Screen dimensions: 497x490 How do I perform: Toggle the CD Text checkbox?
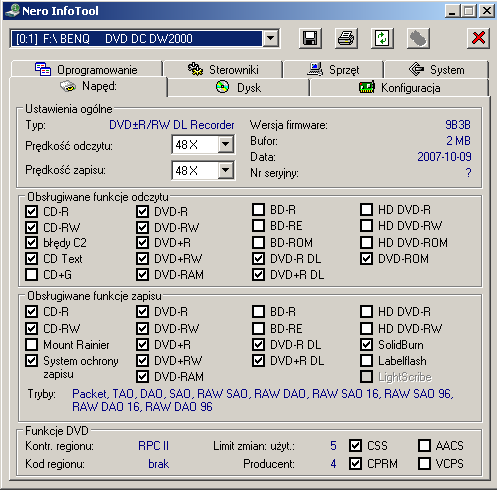(x=32, y=259)
